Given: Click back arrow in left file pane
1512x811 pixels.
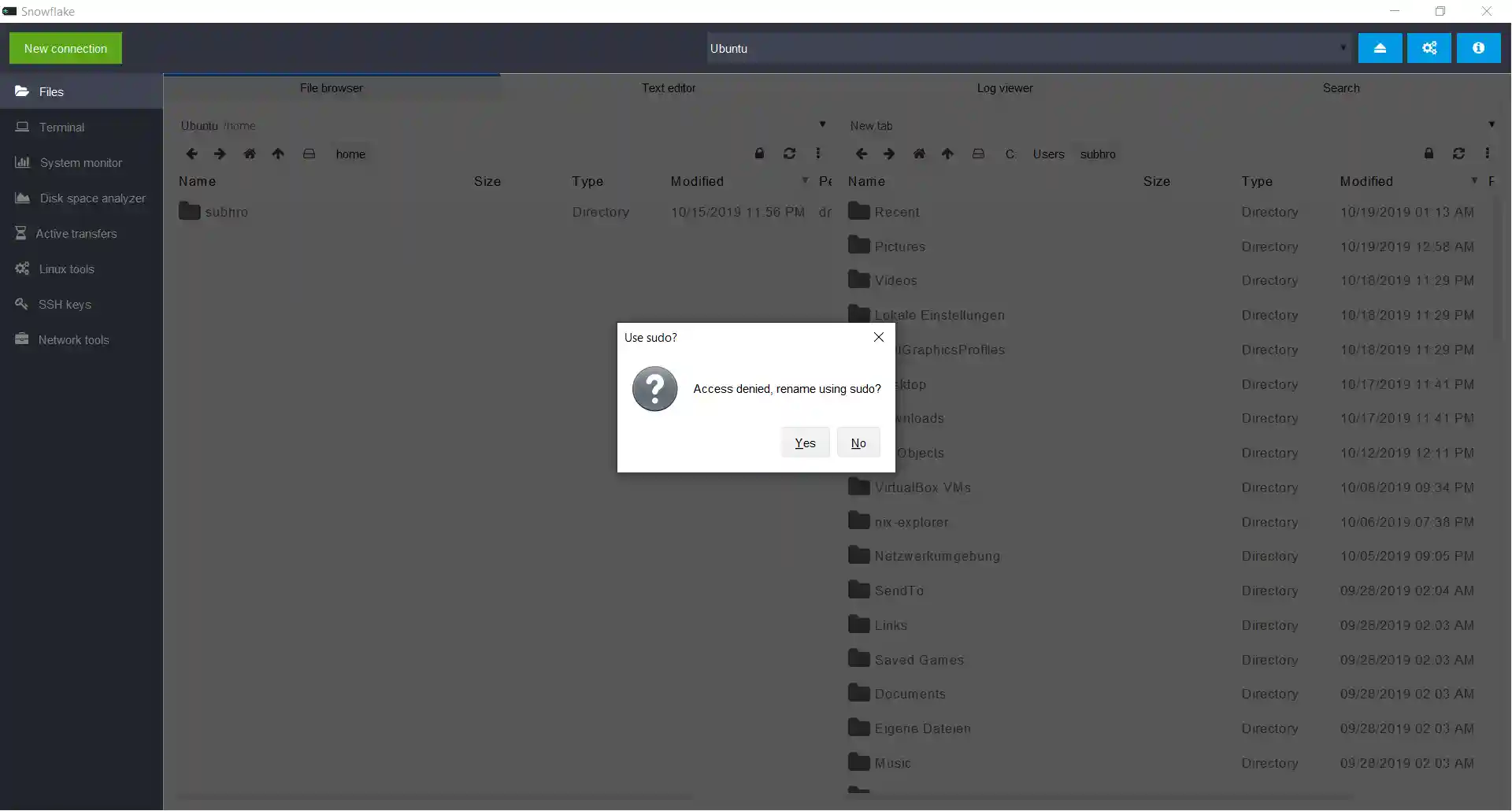Looking at the screenshot, I should (191, 154).
